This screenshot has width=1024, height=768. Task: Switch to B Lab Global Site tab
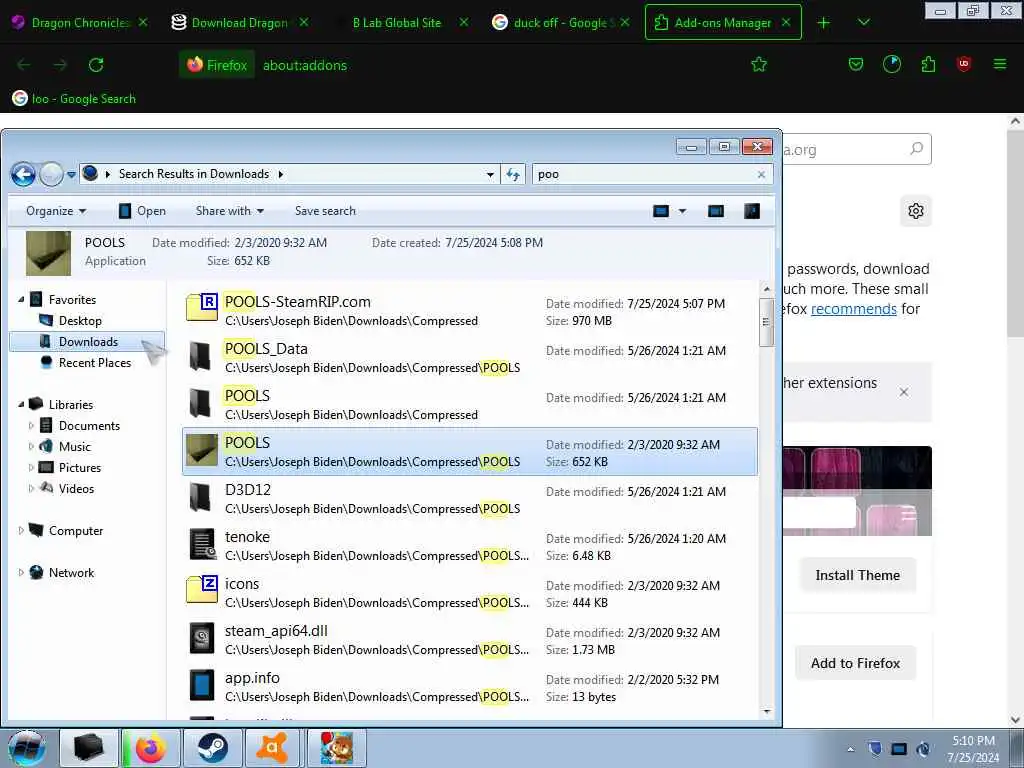397,23
